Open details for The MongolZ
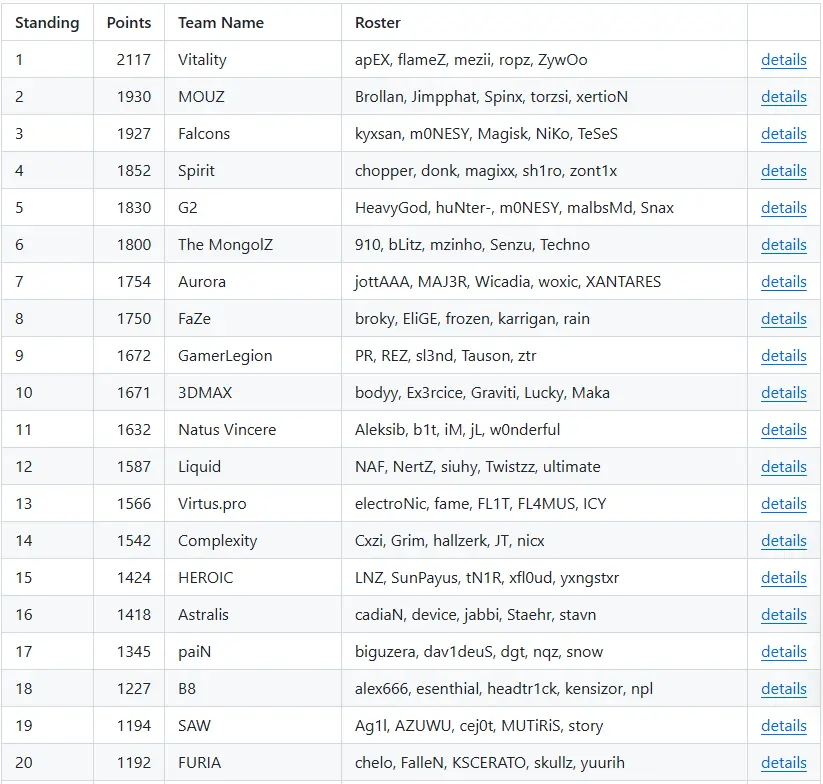The image size is (823, 784). point(783,245)
